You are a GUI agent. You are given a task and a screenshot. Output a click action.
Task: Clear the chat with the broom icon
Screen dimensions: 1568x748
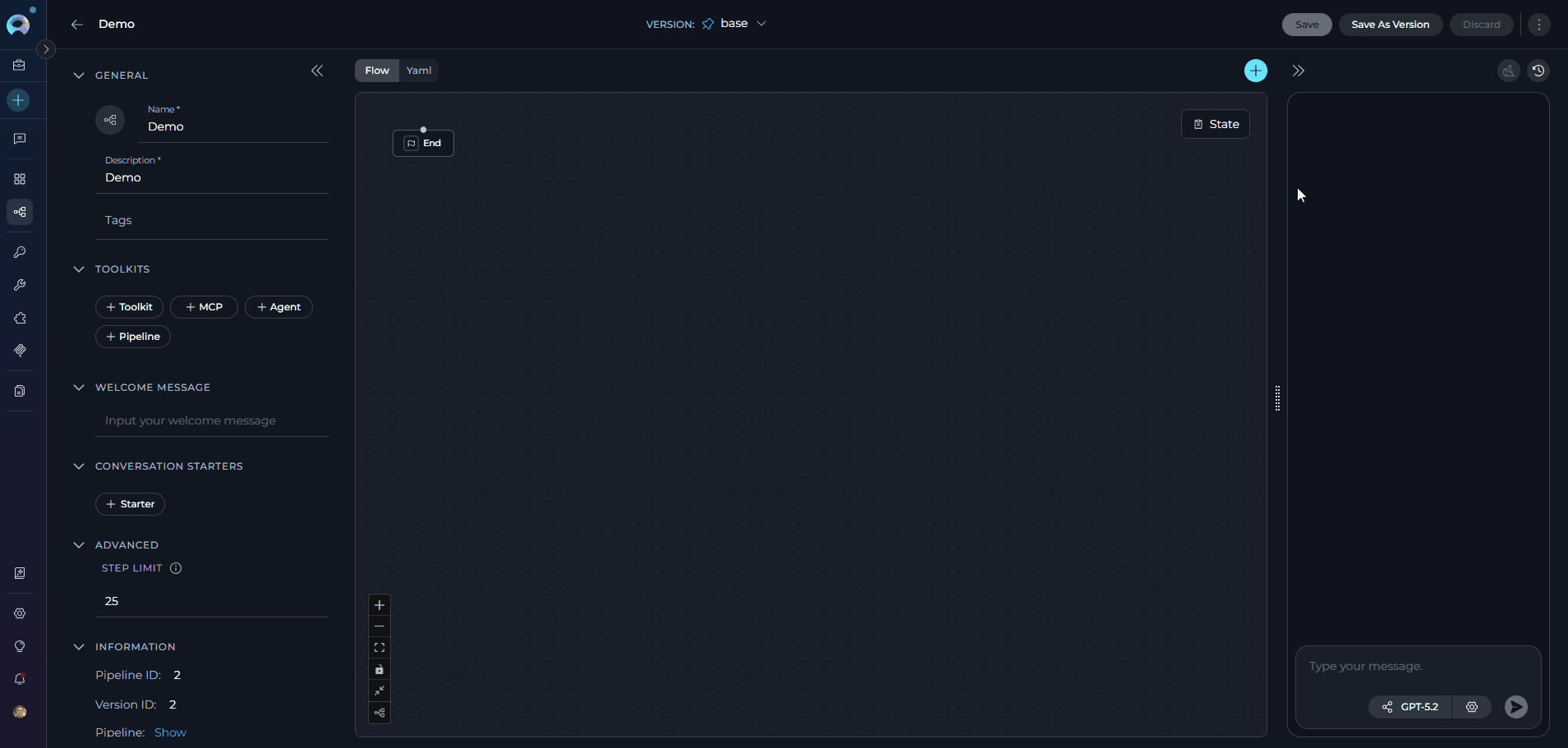pyautogui.click(x=1507, y=71)
